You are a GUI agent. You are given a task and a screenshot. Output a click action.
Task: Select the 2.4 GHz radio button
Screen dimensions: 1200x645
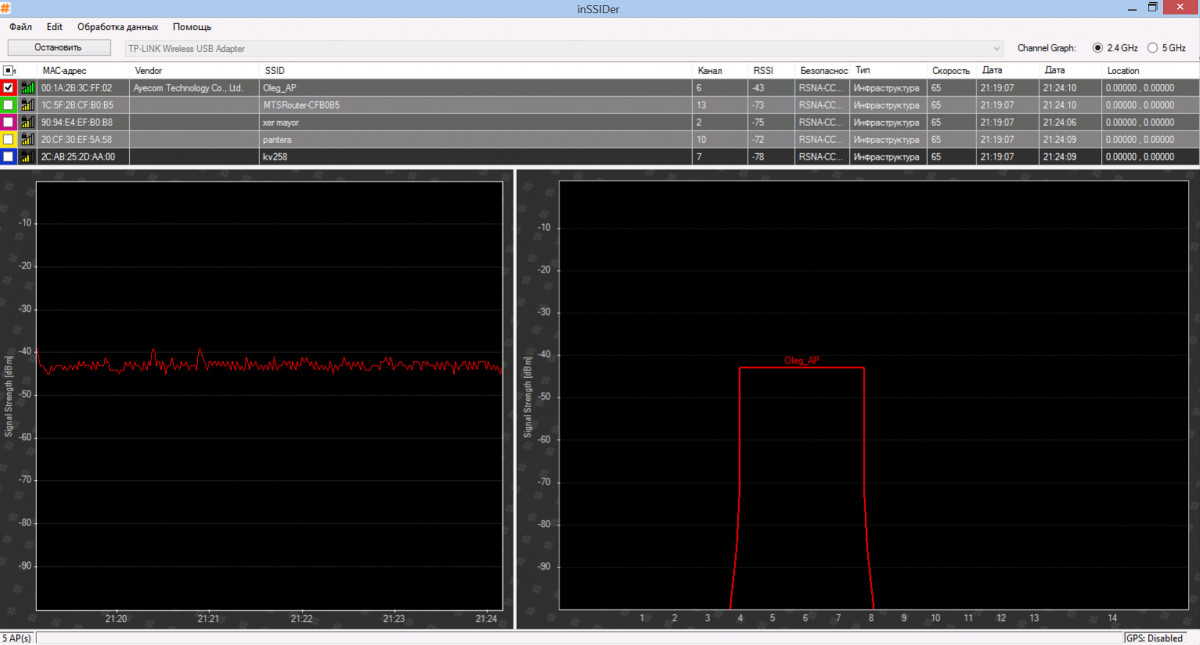pos(1098,47)
